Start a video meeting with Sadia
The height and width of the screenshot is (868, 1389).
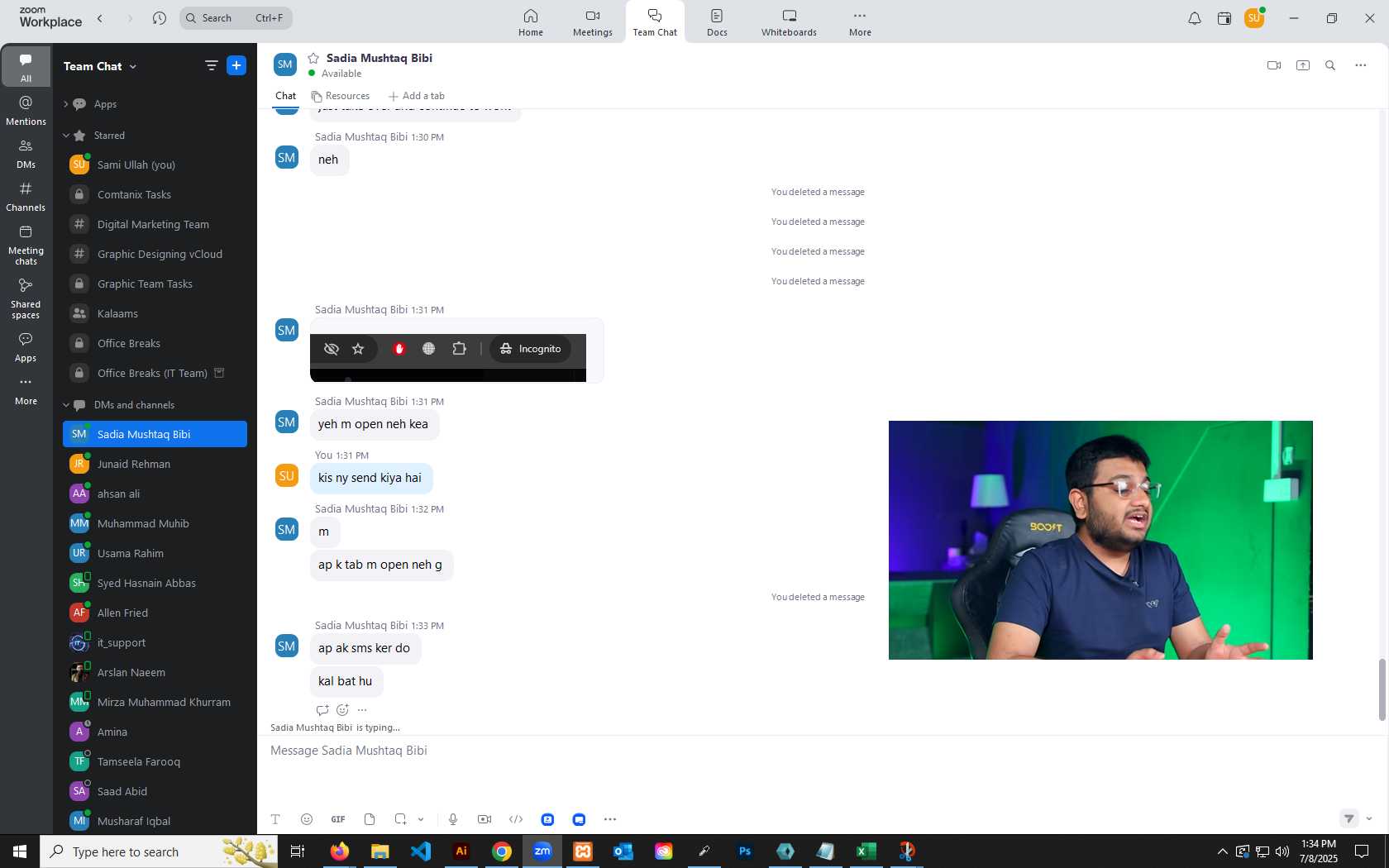click(x=1274, y=65)
